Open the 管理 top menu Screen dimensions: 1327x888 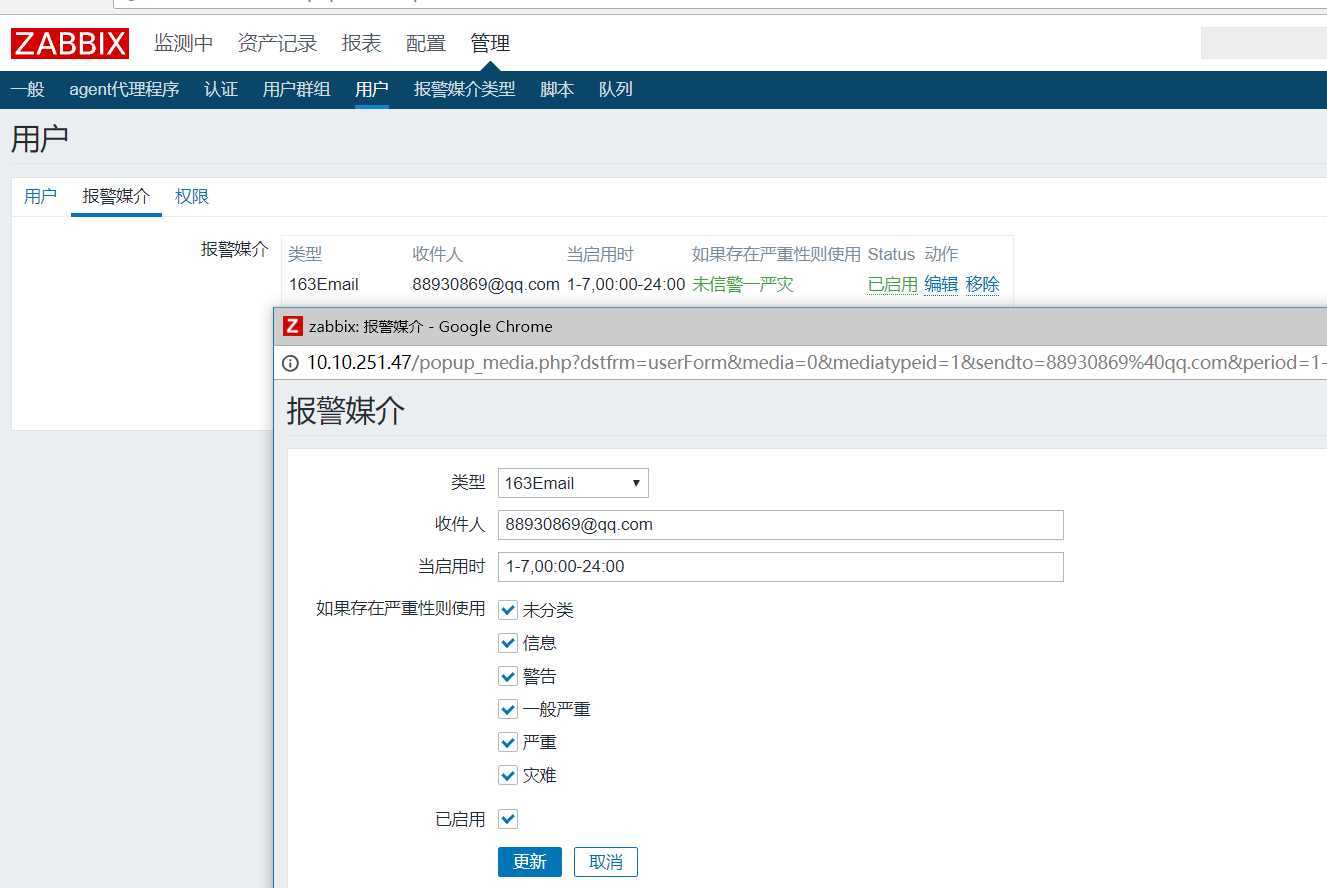pyautogui.click(x=490, y=43)
